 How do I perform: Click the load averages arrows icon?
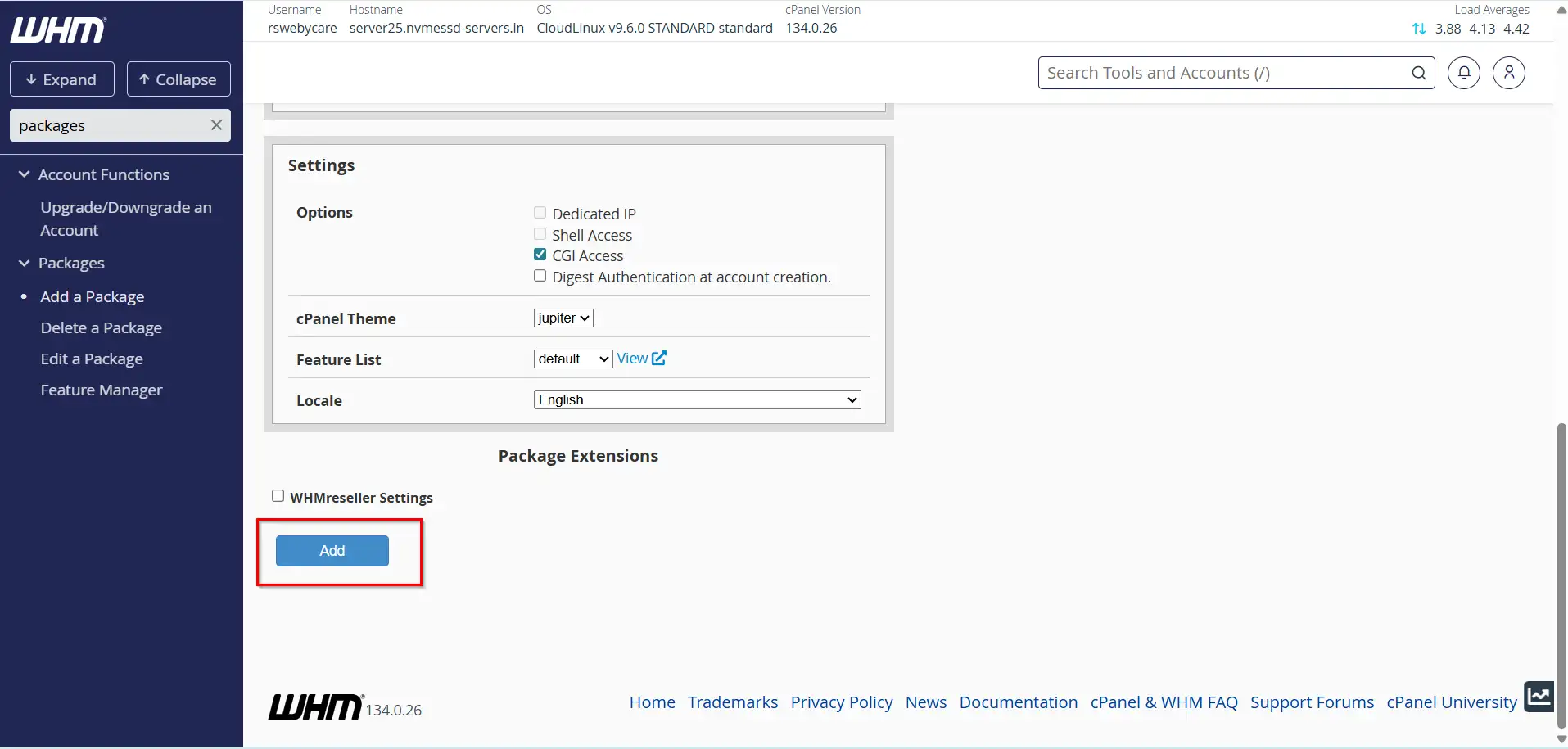(x=1419, y=29)
